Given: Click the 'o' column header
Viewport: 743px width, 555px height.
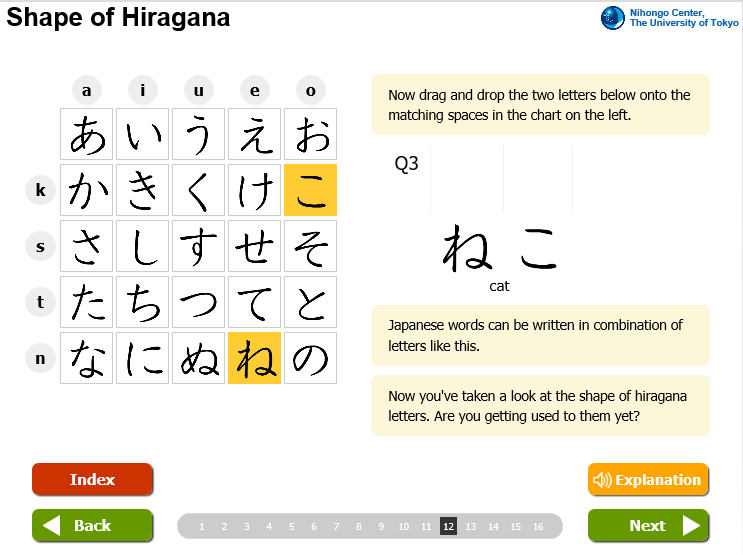Looking at the screenshot, I should tap(310, 90).
